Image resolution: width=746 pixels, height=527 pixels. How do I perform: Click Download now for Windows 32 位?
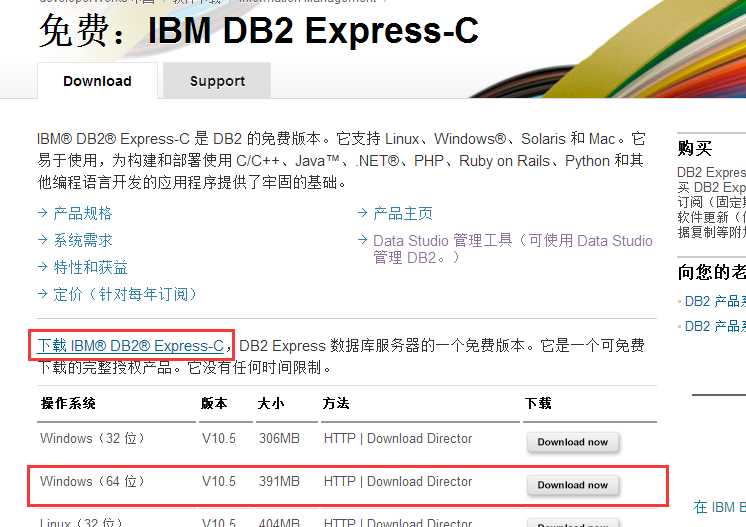point(573,442)
